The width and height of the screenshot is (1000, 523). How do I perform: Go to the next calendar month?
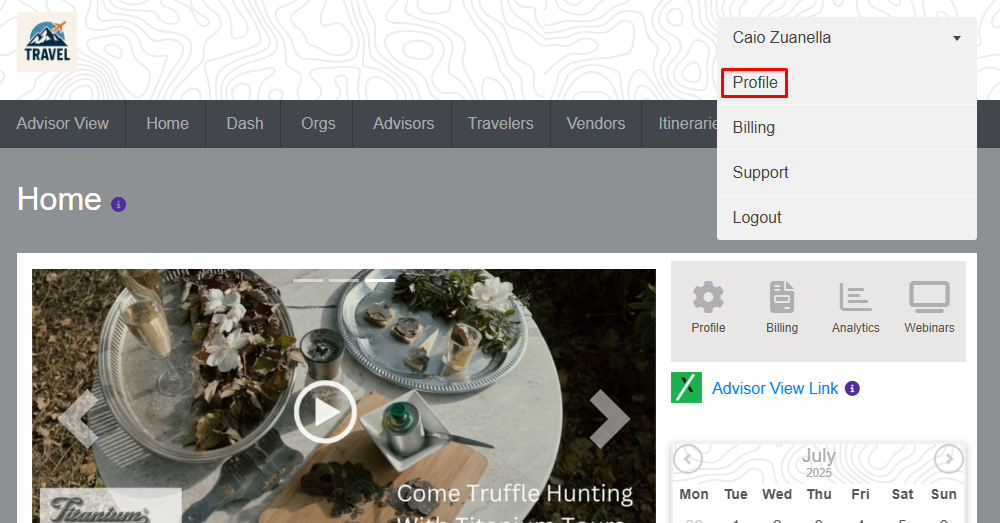(x=949, y=459)
